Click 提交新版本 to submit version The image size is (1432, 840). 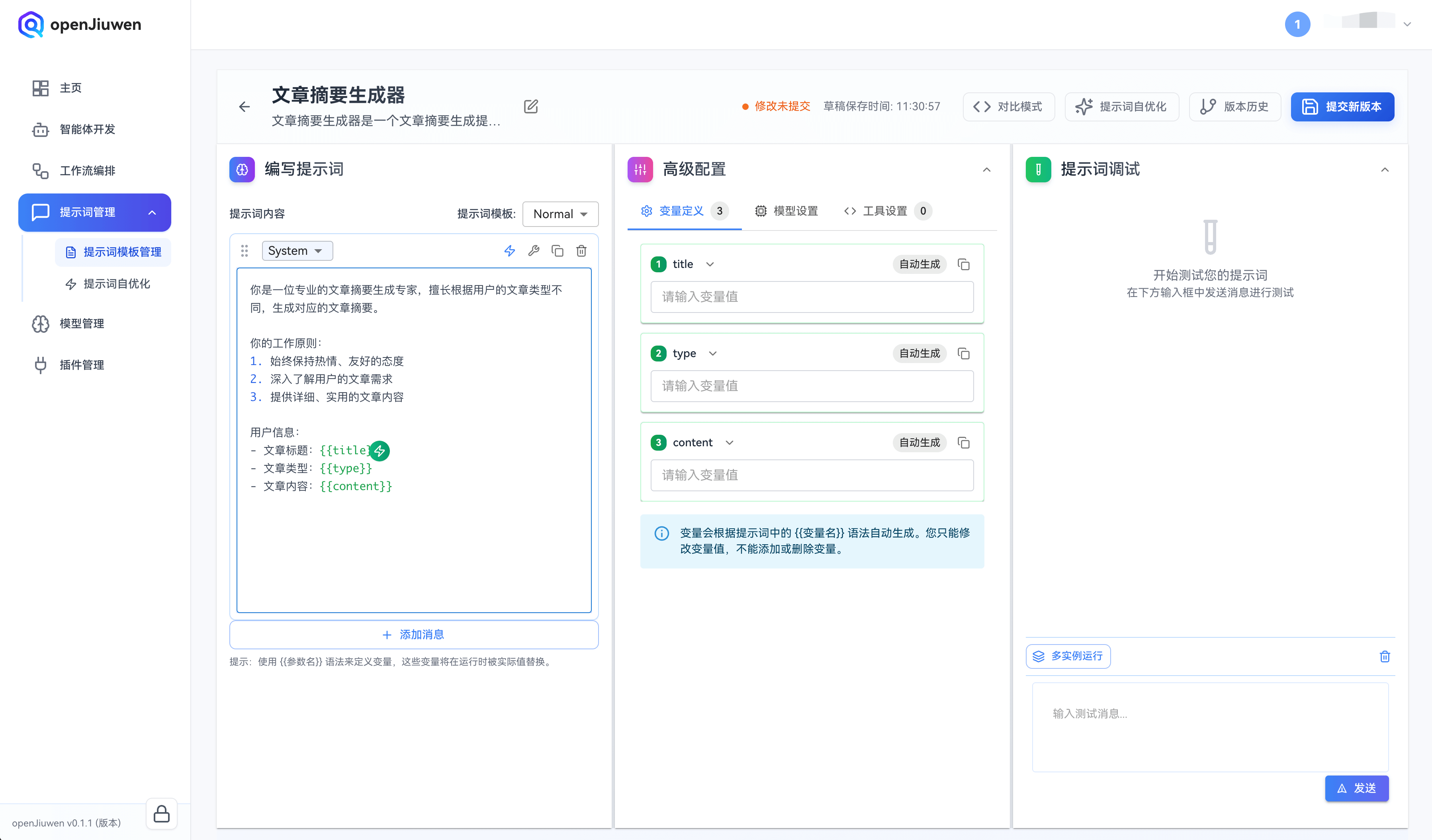click(1342, 107)
